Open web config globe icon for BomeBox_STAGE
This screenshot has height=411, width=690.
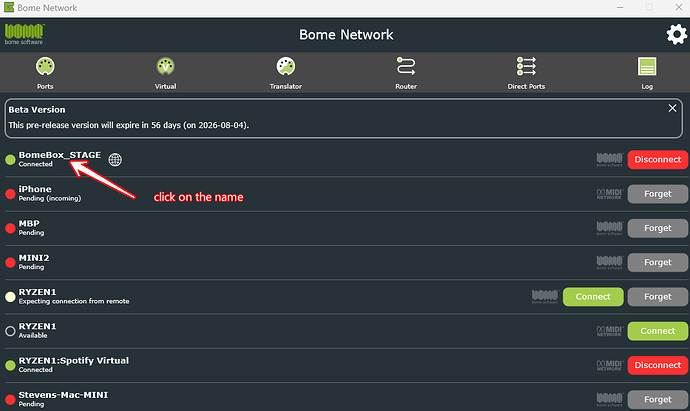pos(115,160)
